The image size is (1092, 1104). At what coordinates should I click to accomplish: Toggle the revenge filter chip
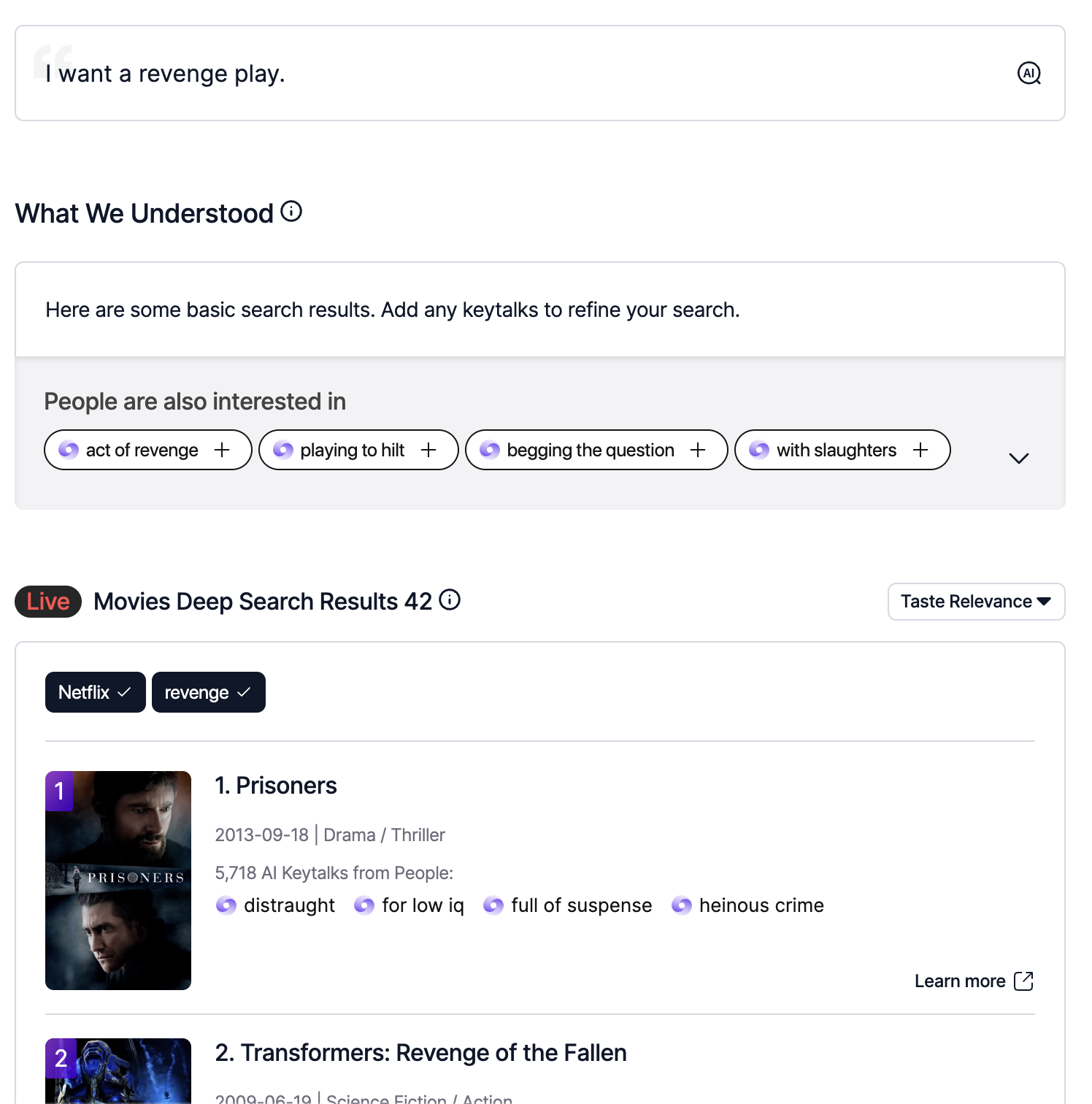click(208, 692)
